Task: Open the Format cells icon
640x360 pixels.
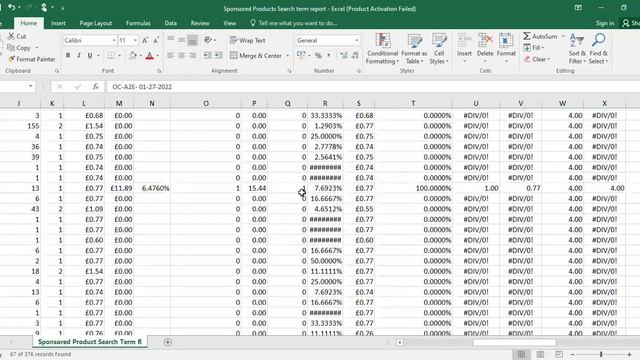Action: (506, 41)
